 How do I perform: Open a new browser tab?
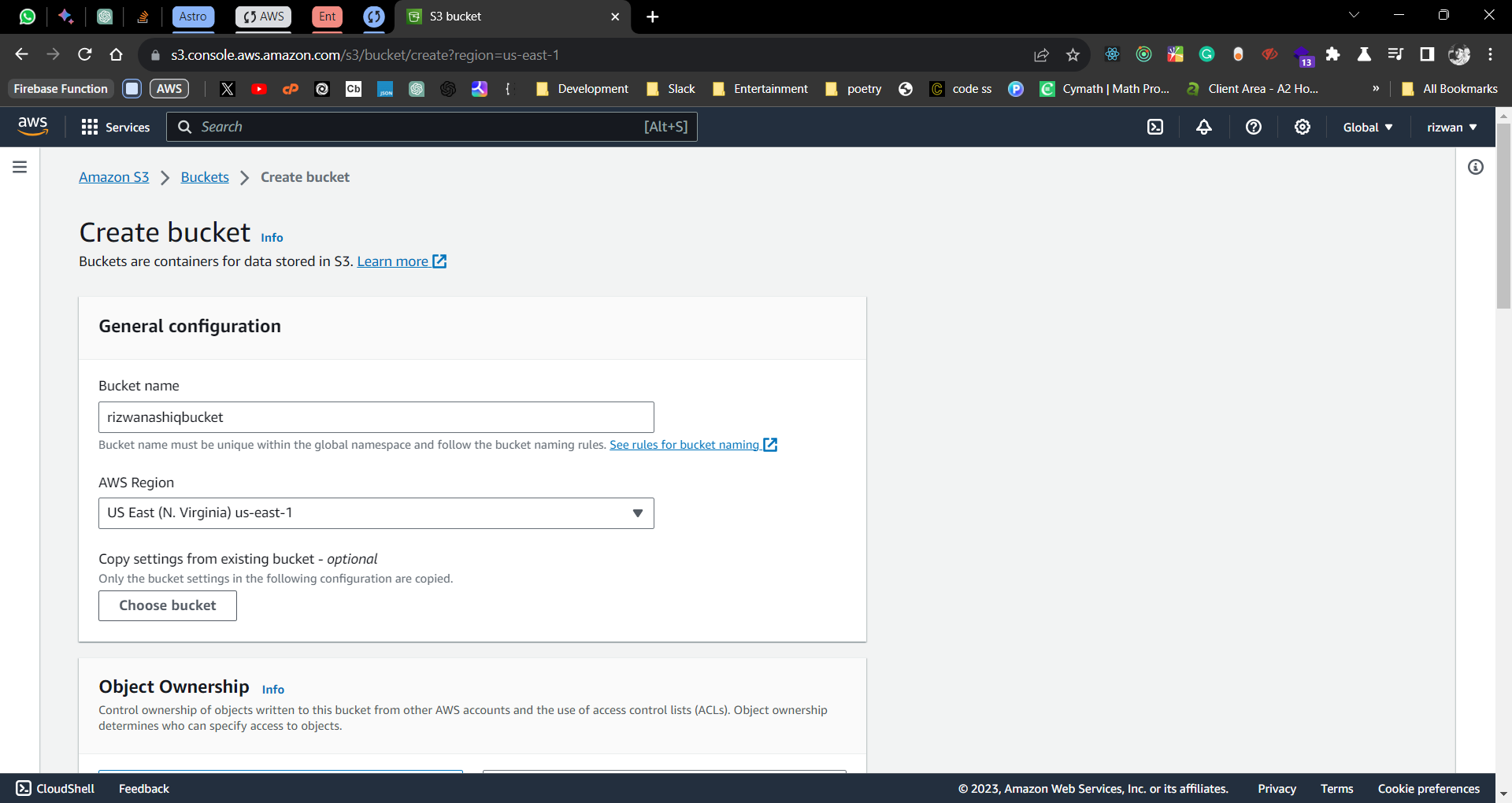click(x=653, y=17)
